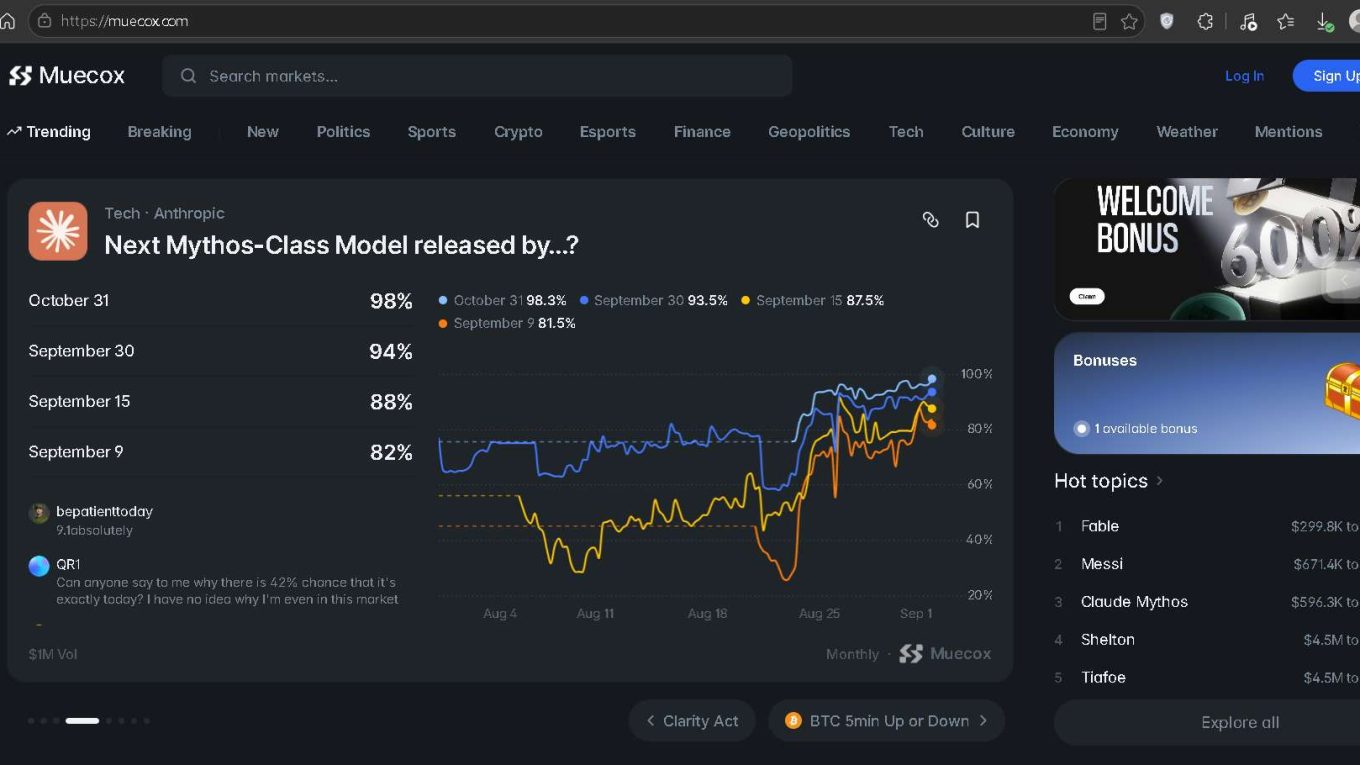Click the Anthropic logo on the market card

pyautogui.click(x=58, y=231)
